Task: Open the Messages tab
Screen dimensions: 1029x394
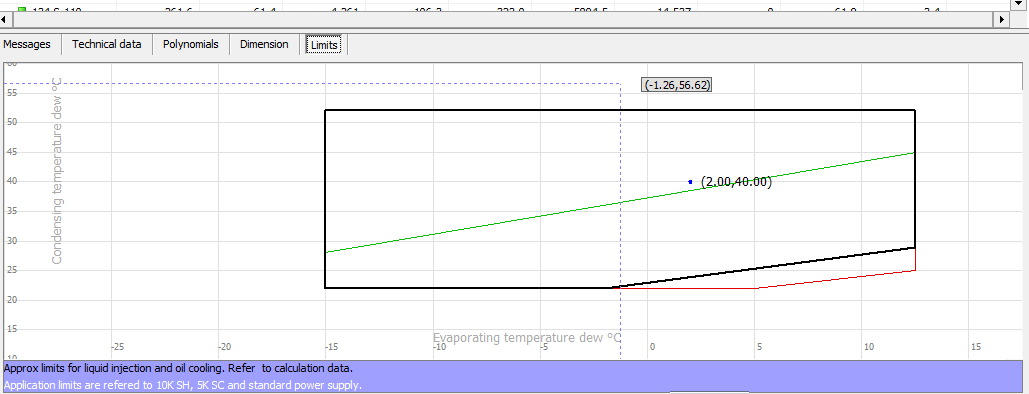Action: pyautogui.click(x=27, y=45)
